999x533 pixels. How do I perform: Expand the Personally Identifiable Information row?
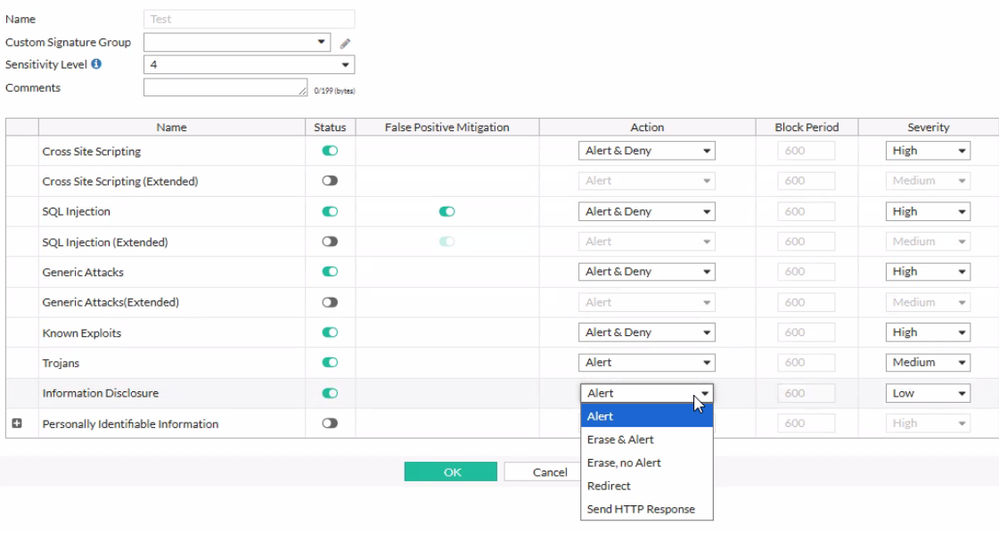pos(17,424)
